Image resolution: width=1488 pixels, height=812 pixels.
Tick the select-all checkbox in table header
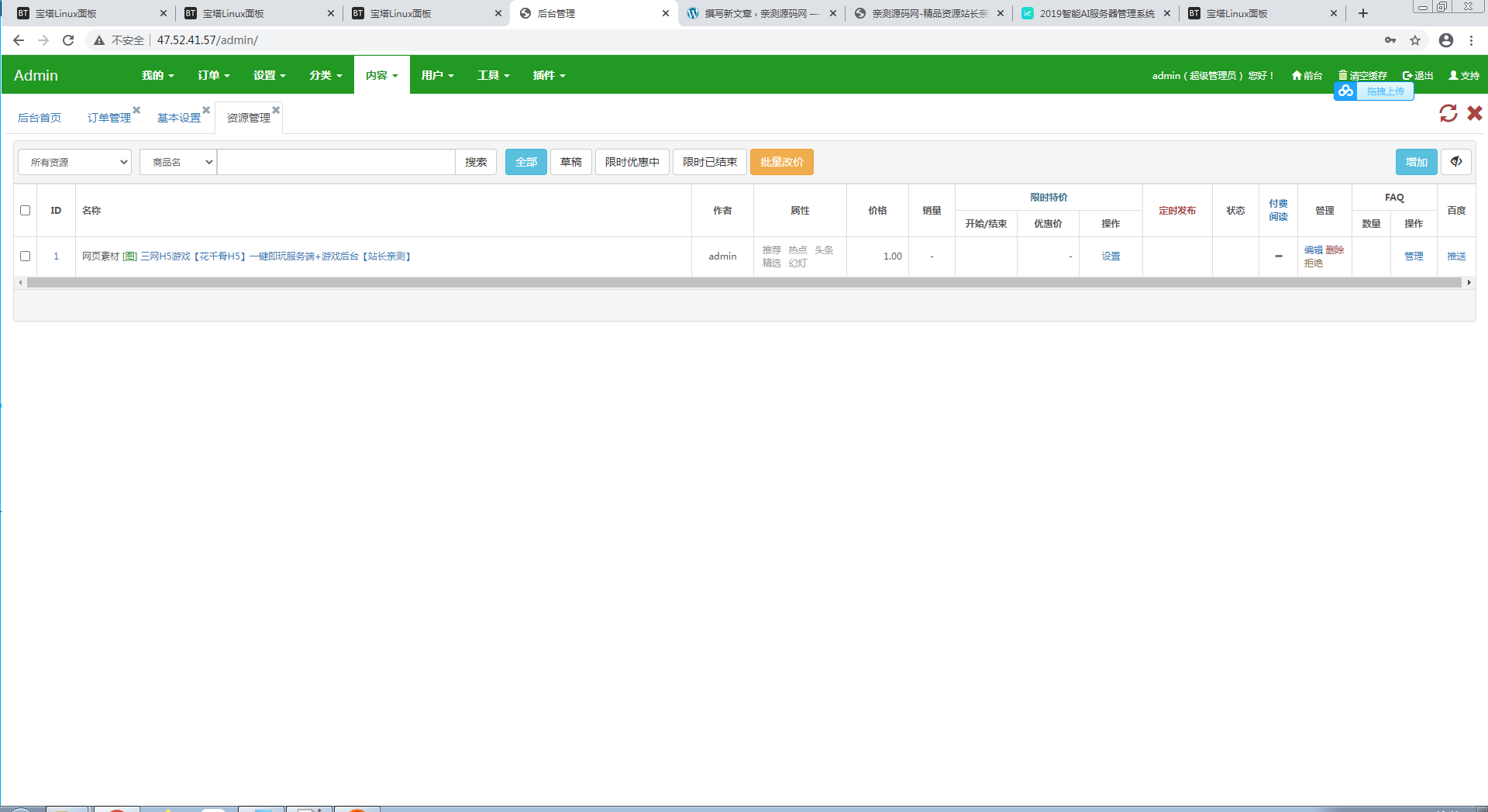[26, 211]
